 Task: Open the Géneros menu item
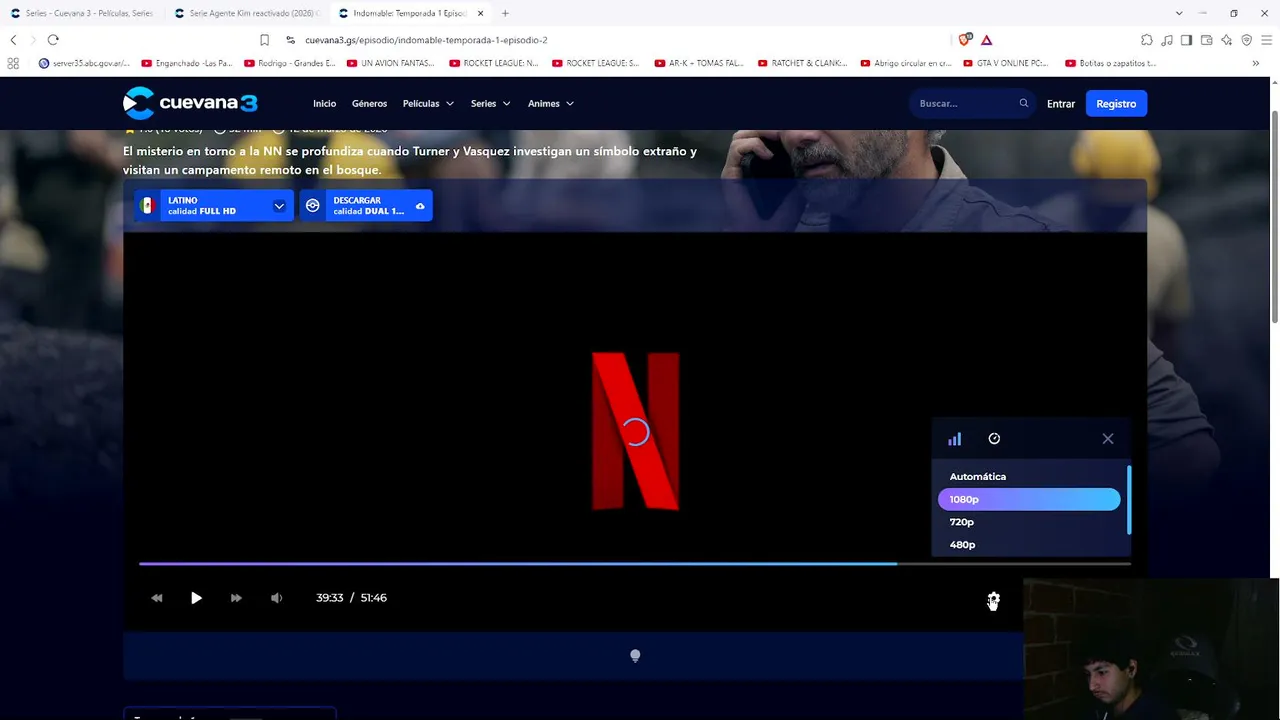coord(369,104)
